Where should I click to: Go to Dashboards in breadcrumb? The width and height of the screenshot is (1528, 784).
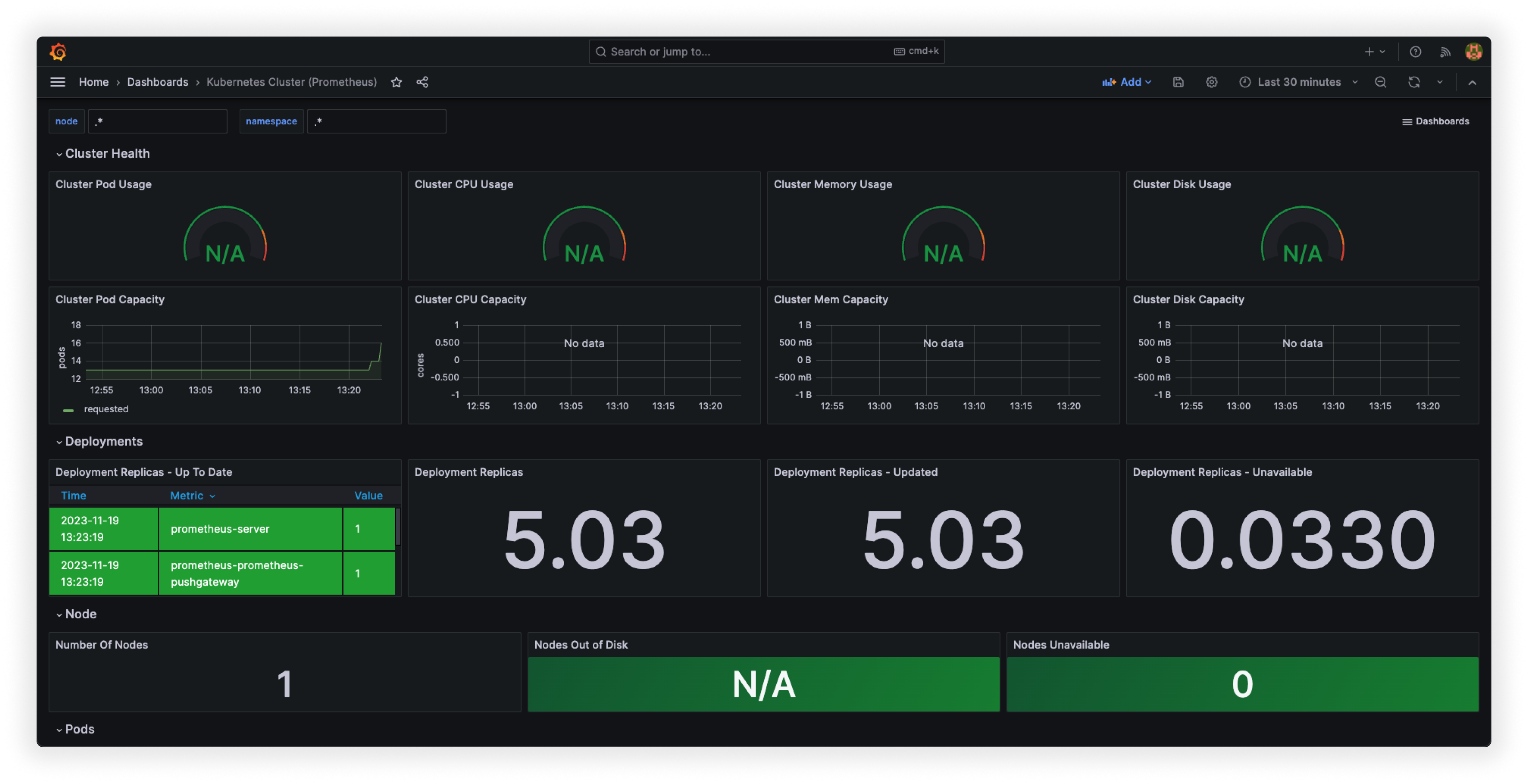coord(157,82)
